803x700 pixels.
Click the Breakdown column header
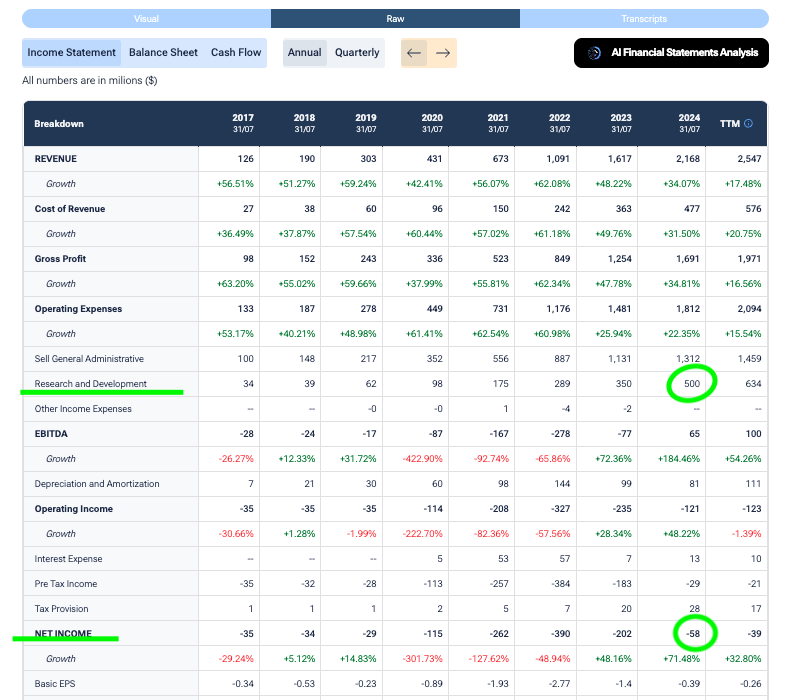point(59,124)
